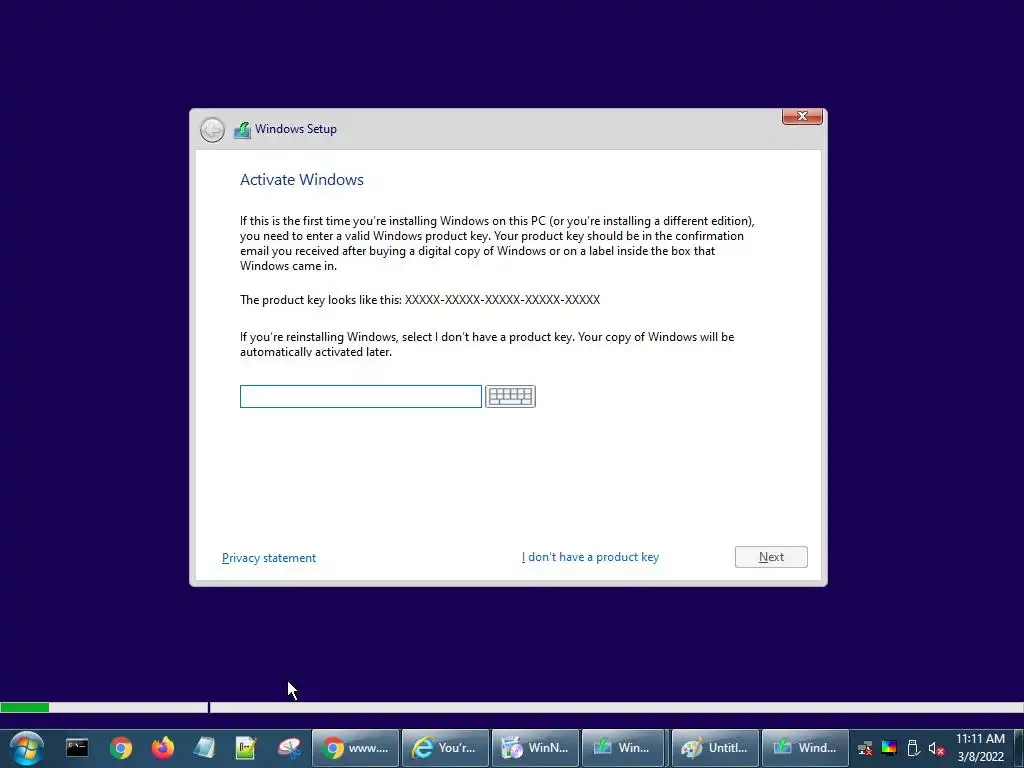This screenshot has height=768, width=1024.
Task: Click the safely remove hardware tray icon
Action: (913, 748)
